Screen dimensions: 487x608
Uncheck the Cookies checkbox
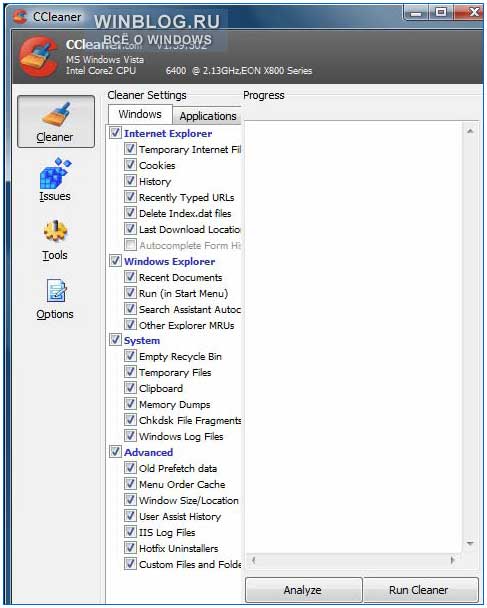[130, 164]
